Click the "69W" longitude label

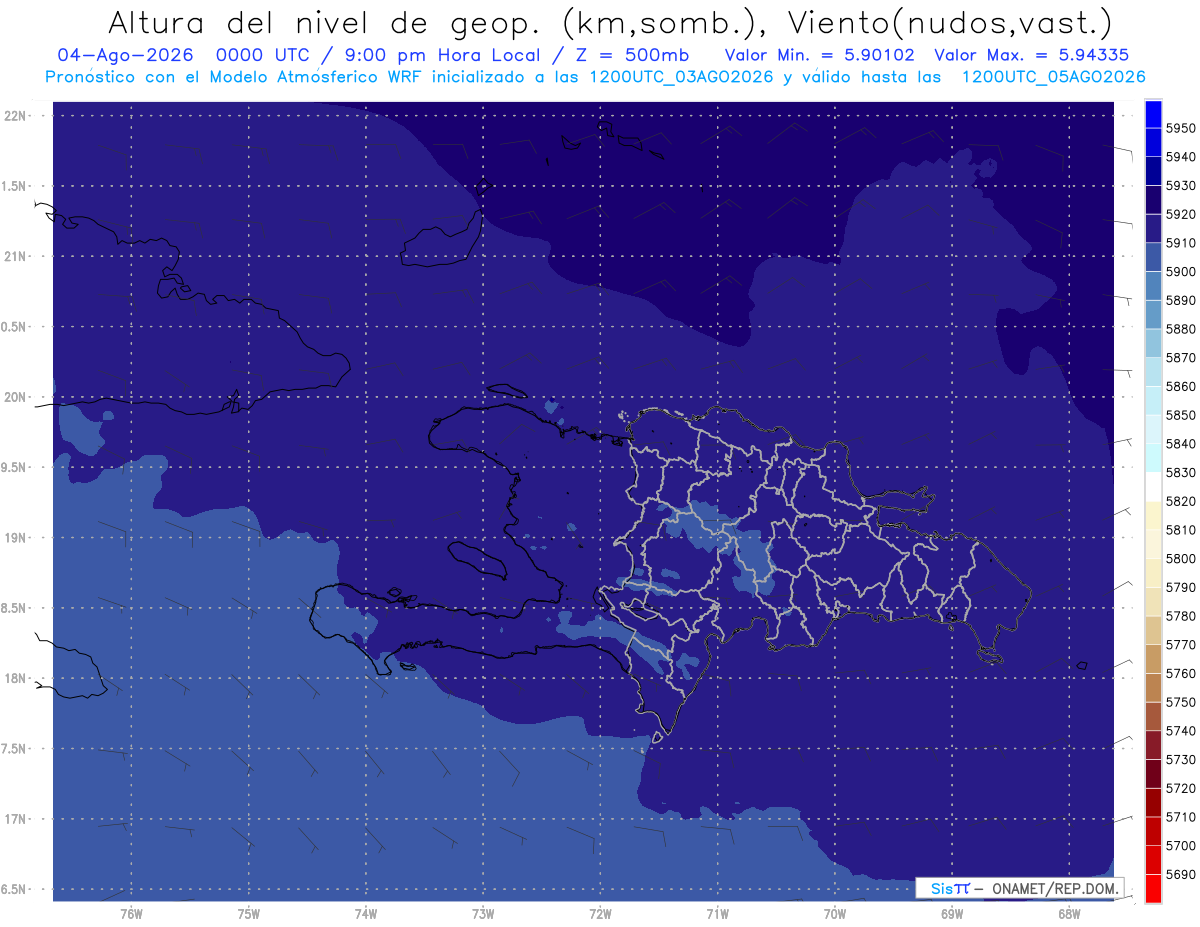[x=952, y=915]
